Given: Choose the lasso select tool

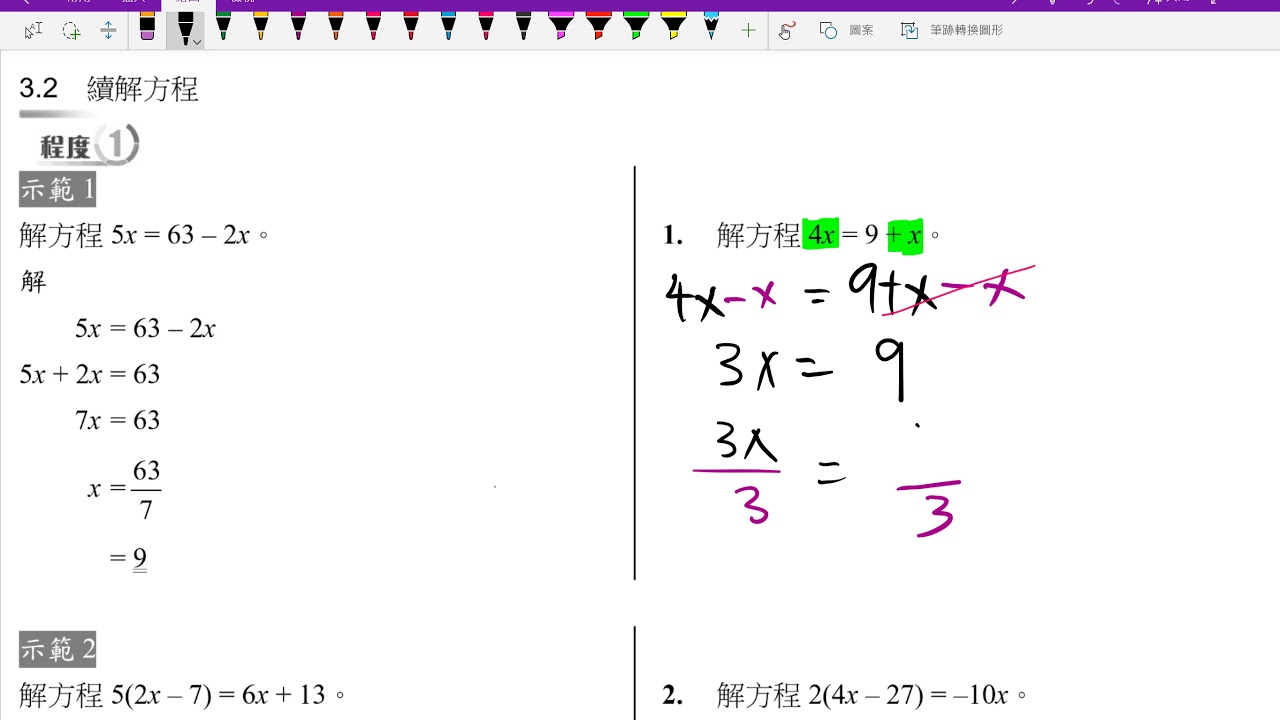Looking at the screenshot, I should [71, 30].
